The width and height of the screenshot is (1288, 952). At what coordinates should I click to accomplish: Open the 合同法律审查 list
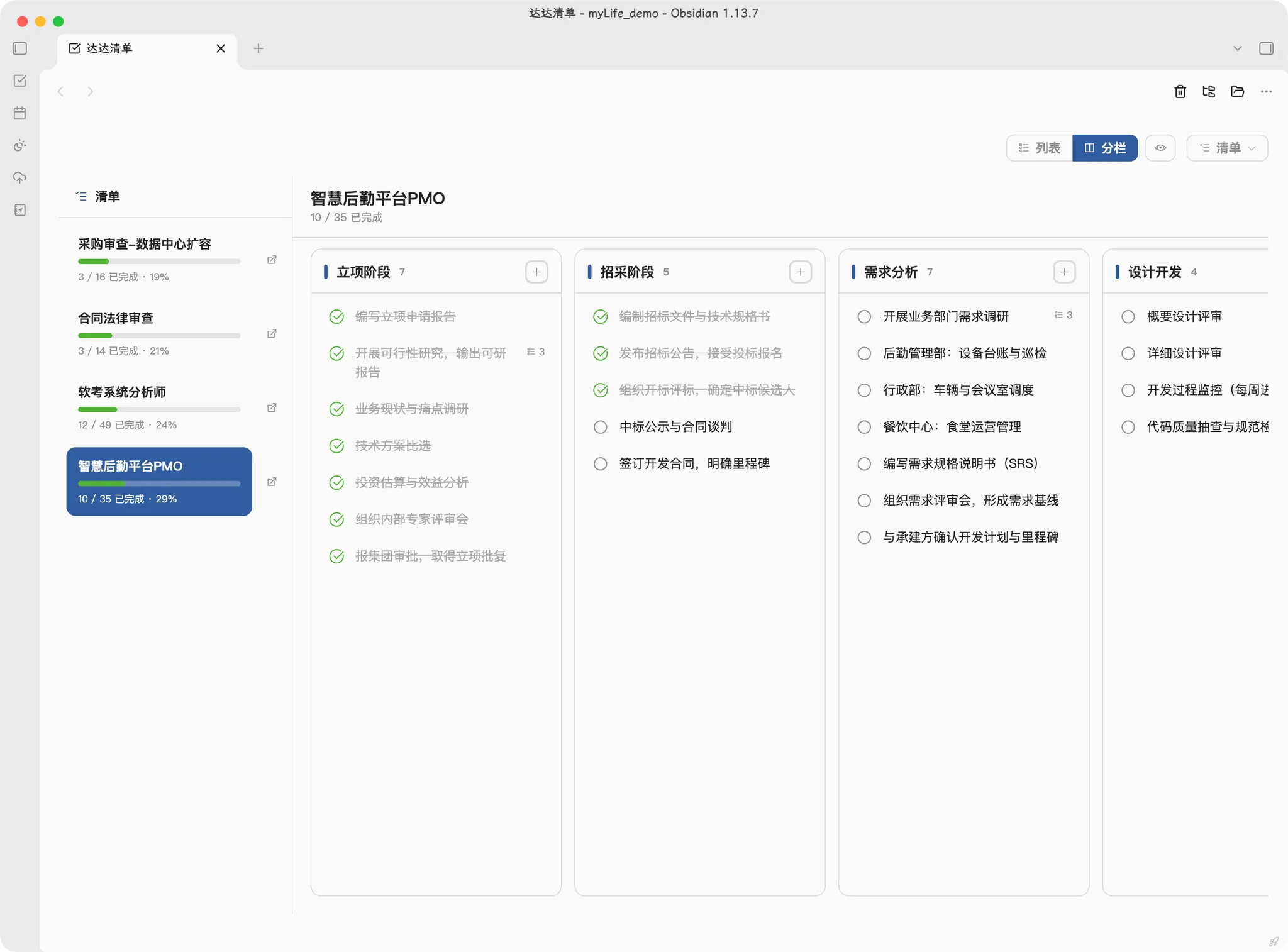coord(159,334)
